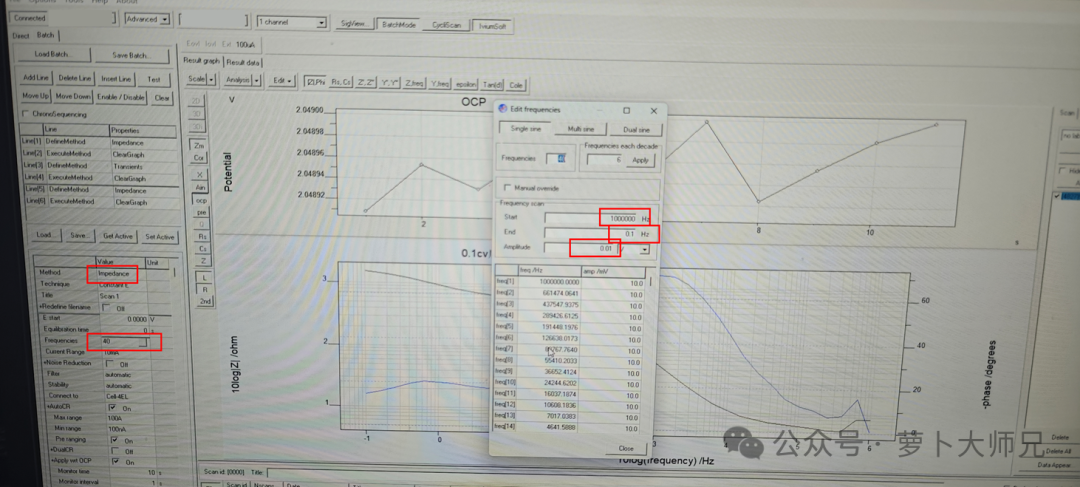Open the Frequencies editor button in method grid

[141, 342]
